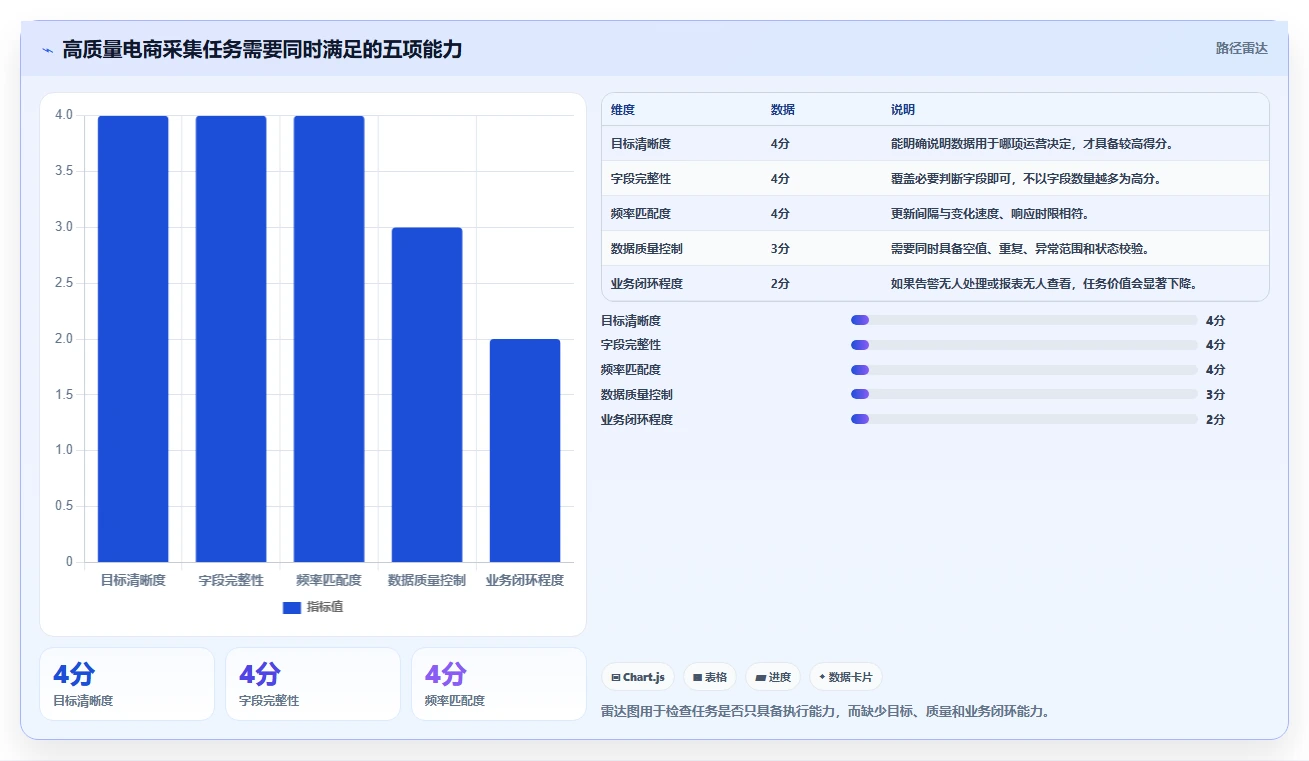Click the 业务闭环程度 progress bar track
The width and height of the screenshot is (1309, 761).
pyautogui.click(x=1024, y=419)
